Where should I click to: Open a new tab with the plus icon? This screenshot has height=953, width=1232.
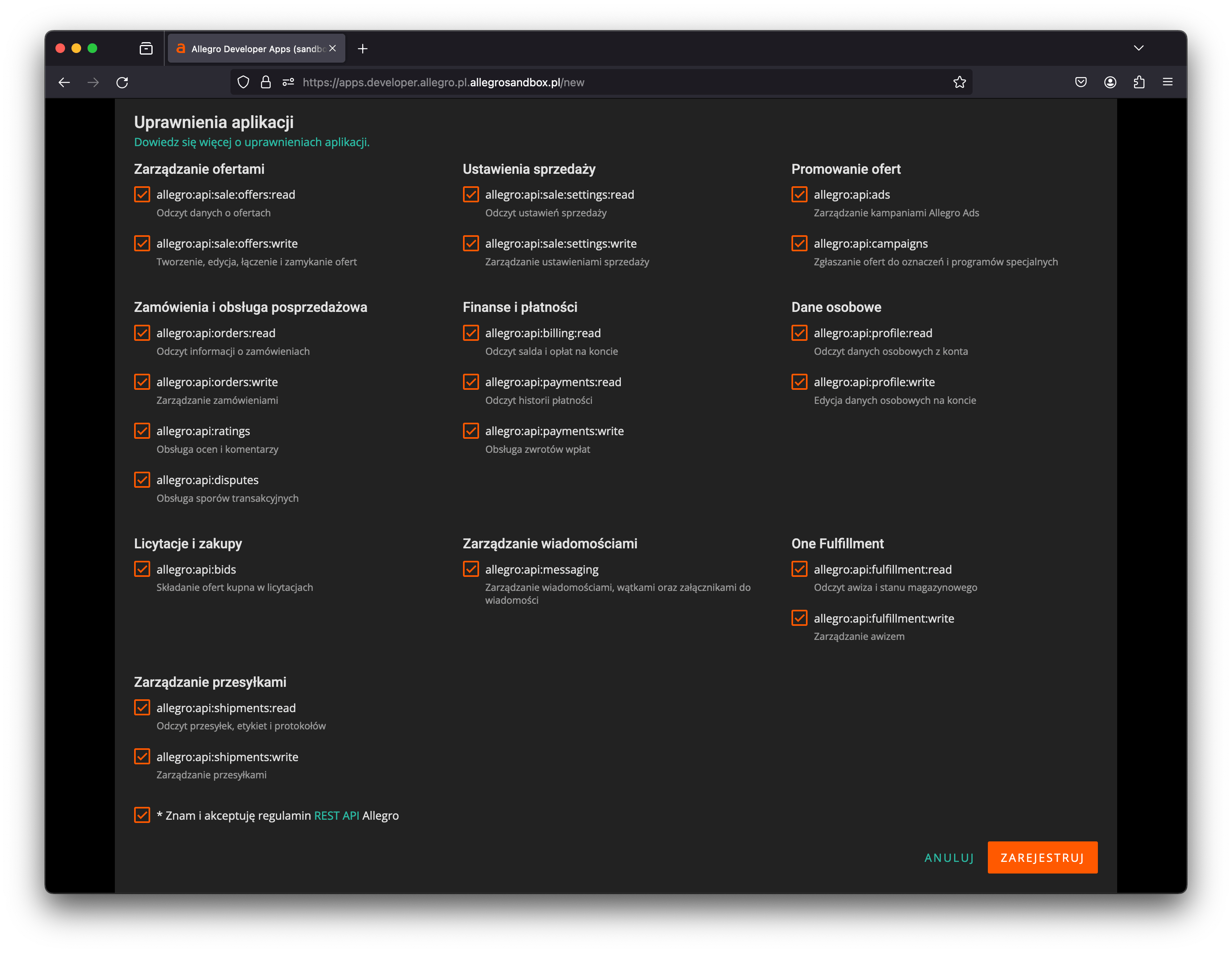point(363,49)
